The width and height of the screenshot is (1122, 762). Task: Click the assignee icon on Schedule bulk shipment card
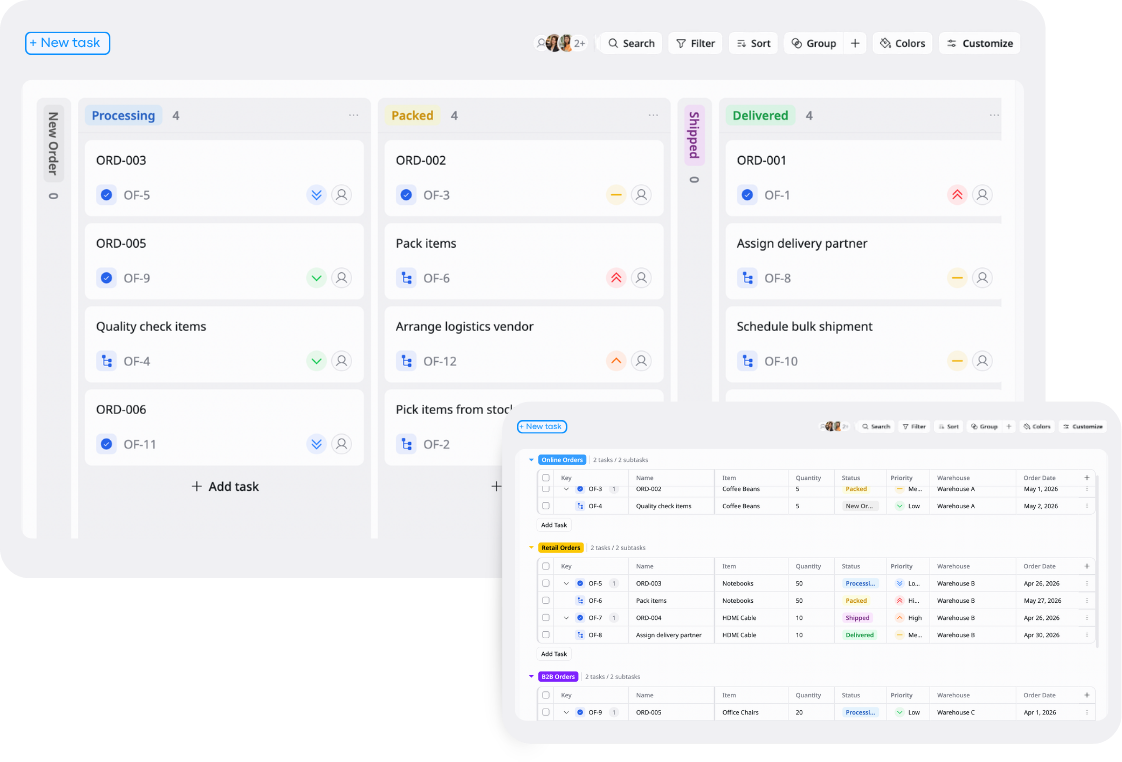point(982,361)
